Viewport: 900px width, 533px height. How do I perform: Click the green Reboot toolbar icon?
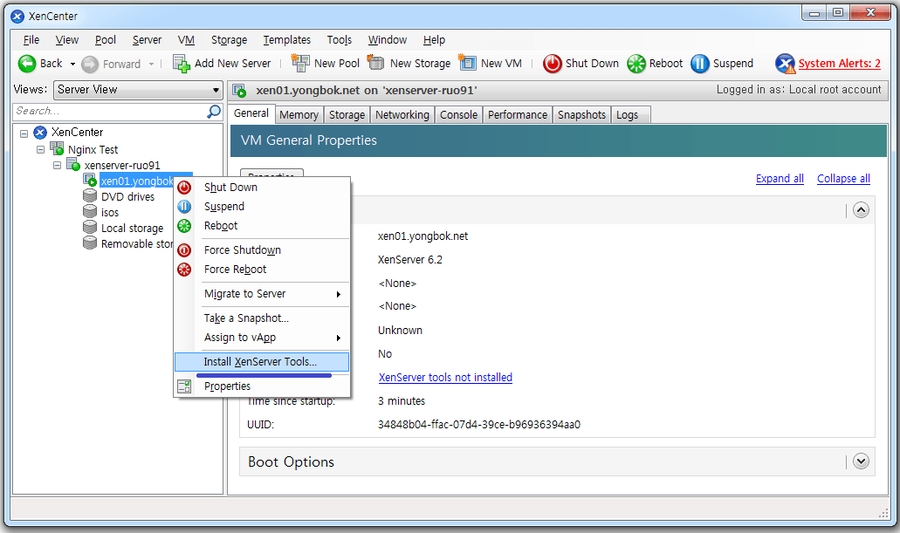636,64
